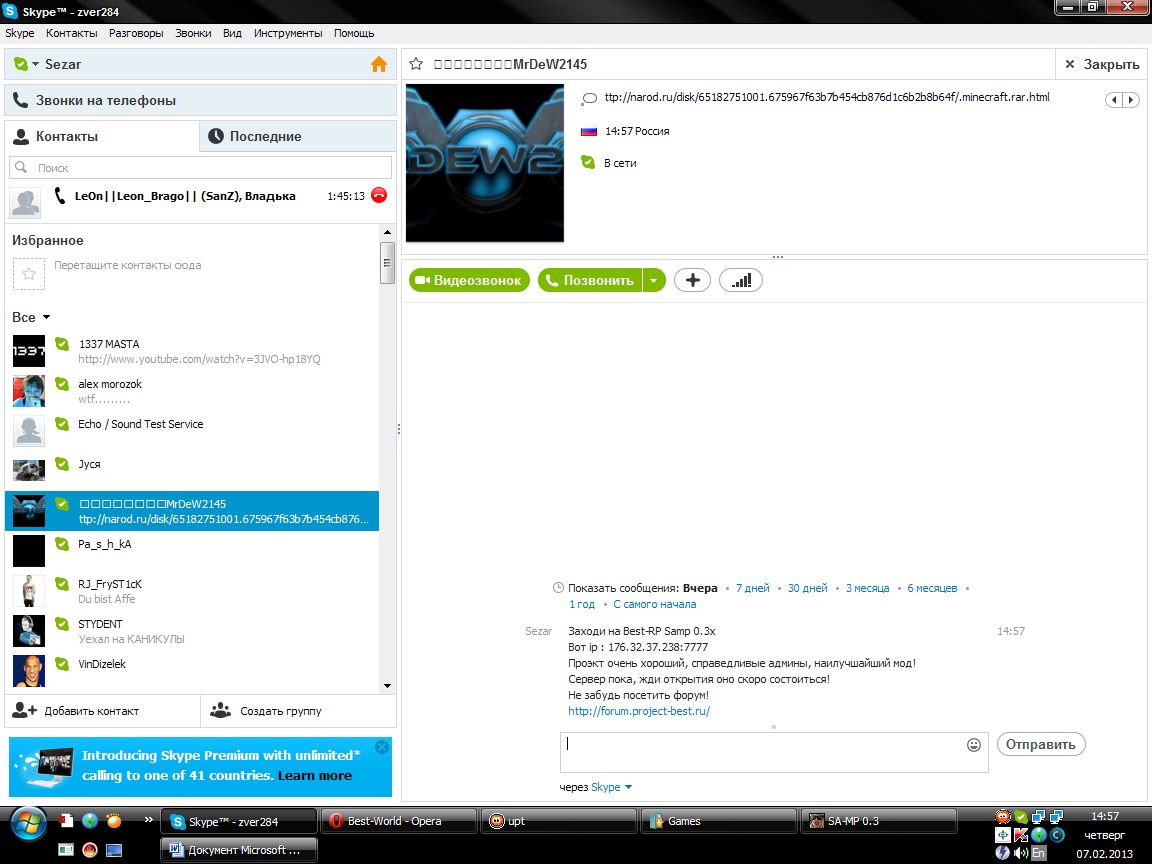This screenshot has height=864, width=1152.
Task: Open the Skype menu
Action: coord(20,33)
